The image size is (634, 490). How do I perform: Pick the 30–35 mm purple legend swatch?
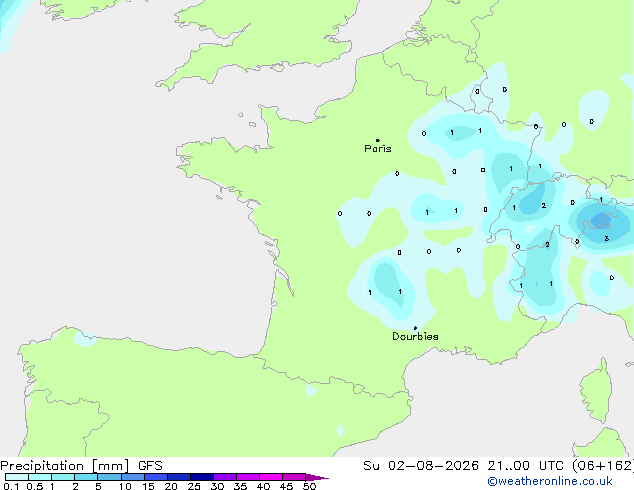(x=224, y=477)
